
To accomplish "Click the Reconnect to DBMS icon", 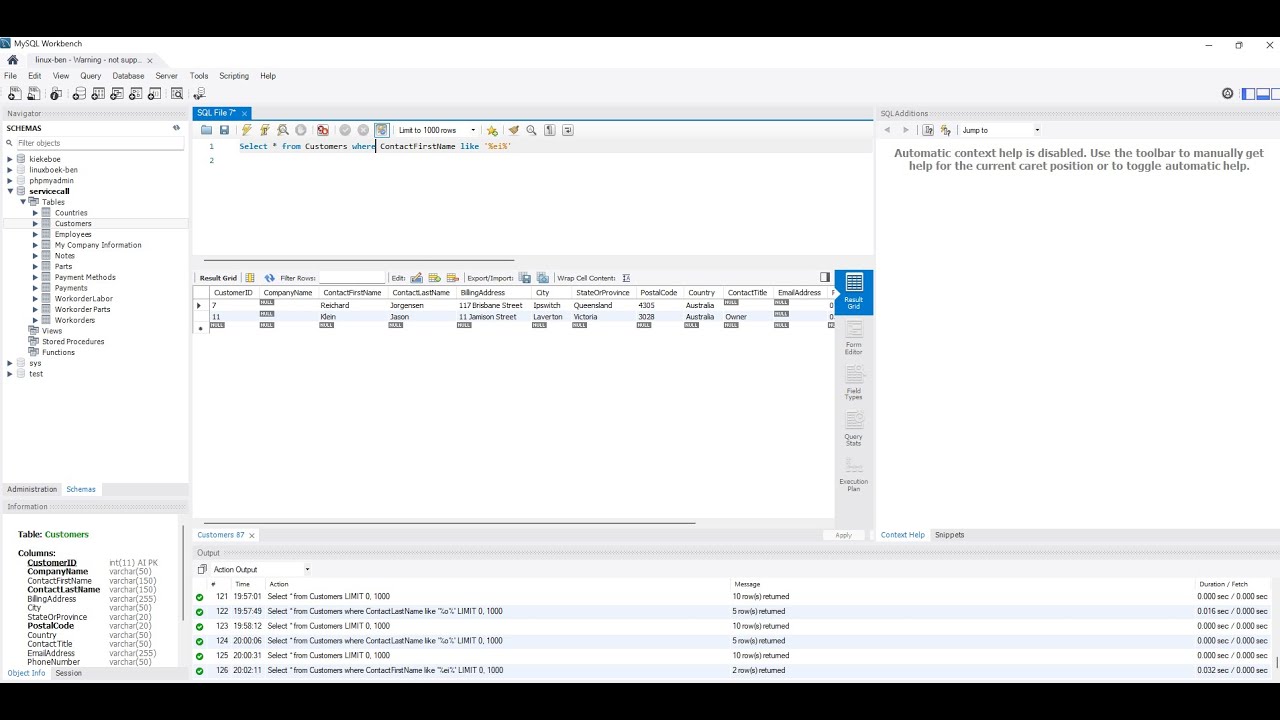I will (x=200, y=93).
